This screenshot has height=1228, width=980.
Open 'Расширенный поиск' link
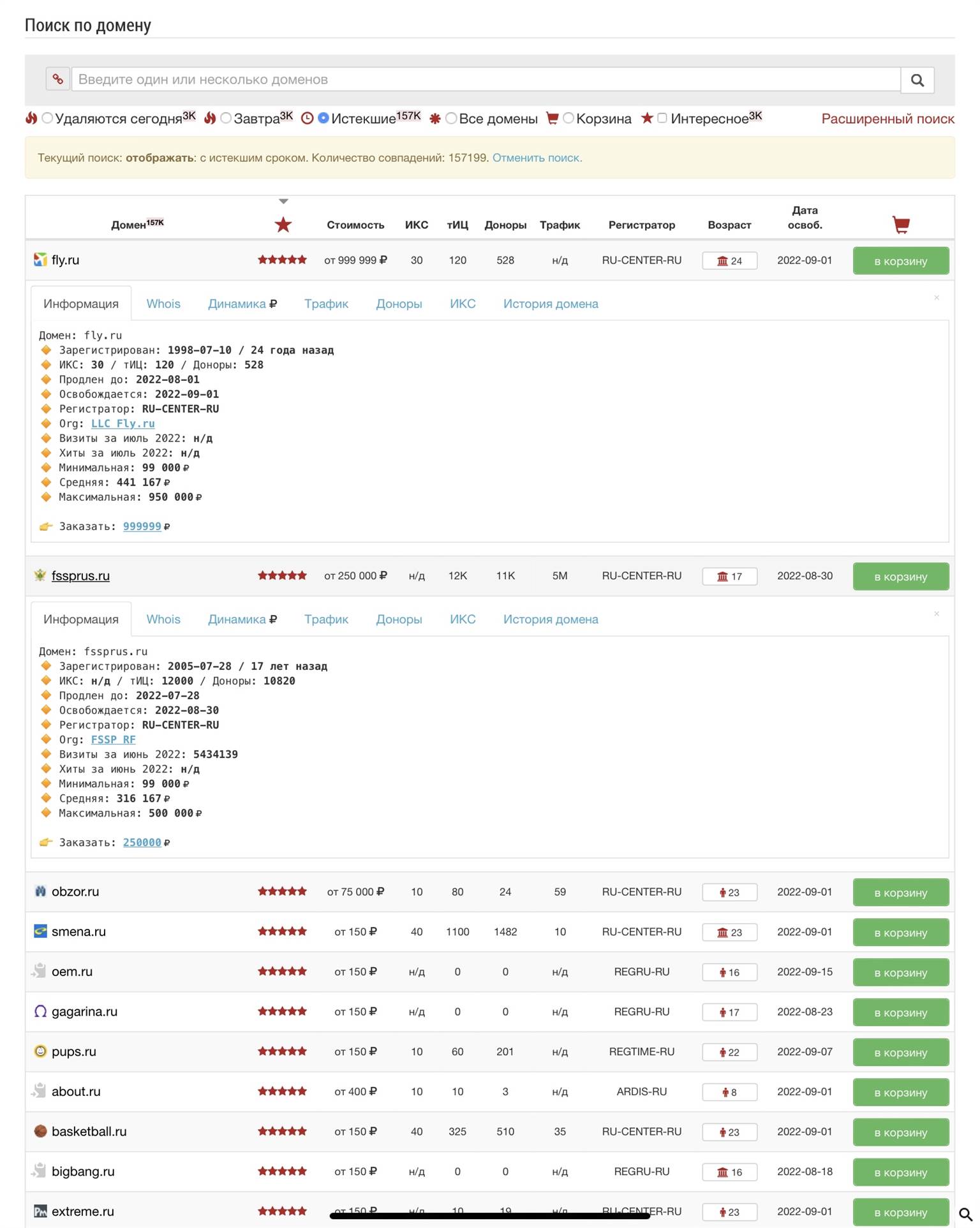point(887,119)
